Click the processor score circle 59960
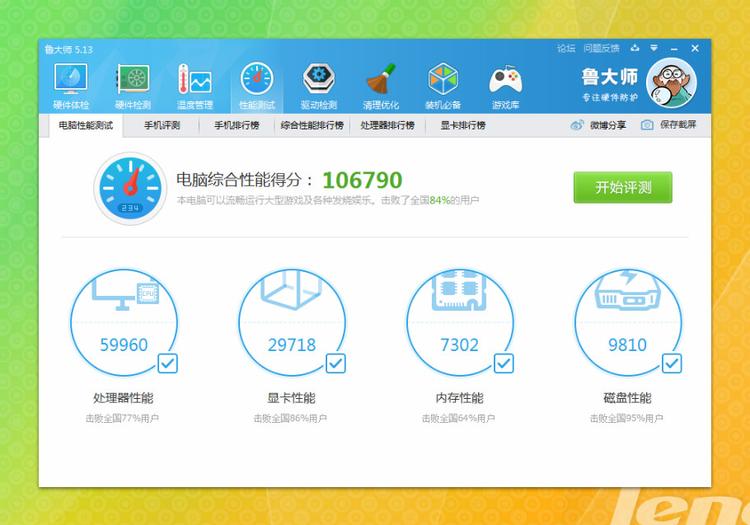Screen dimensions: 750x525 tap(124, 323)
